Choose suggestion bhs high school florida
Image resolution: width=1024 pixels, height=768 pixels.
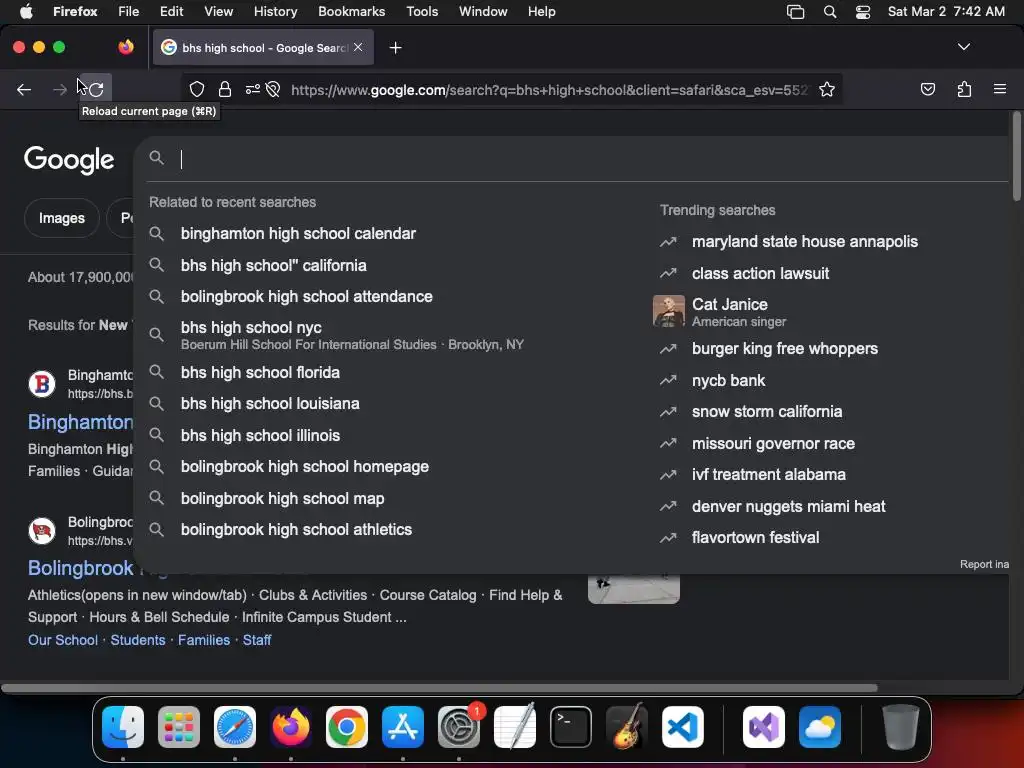pyautogui.click(x=260, y=372)
